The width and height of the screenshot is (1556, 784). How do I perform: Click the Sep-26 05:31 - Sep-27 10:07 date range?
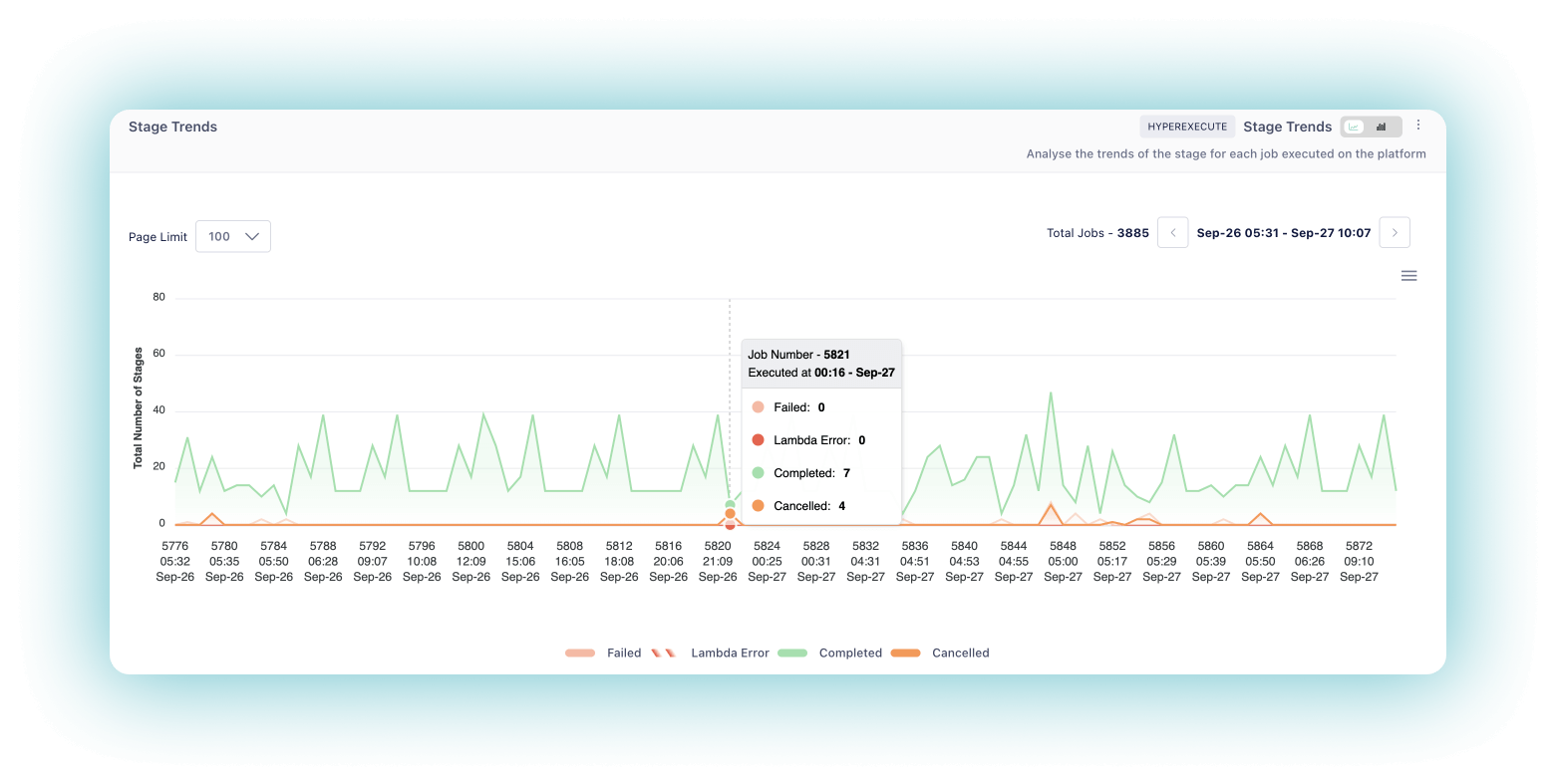pyautogui.click(x=1283, y=233)
